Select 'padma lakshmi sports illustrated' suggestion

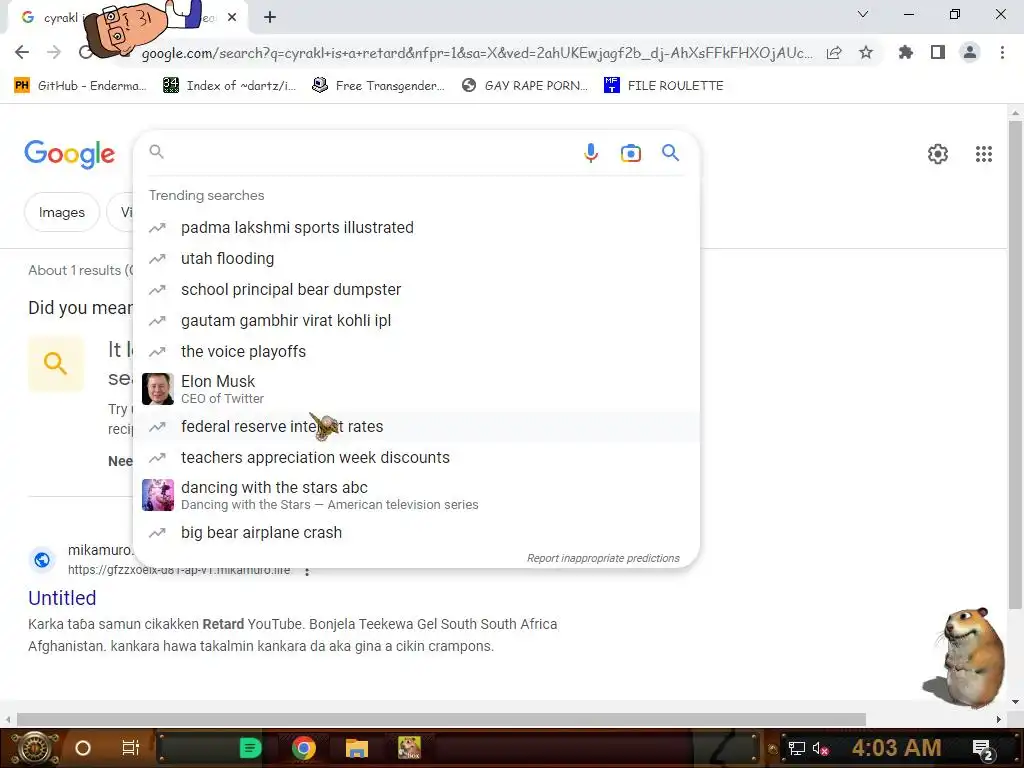tap(416, 227)
